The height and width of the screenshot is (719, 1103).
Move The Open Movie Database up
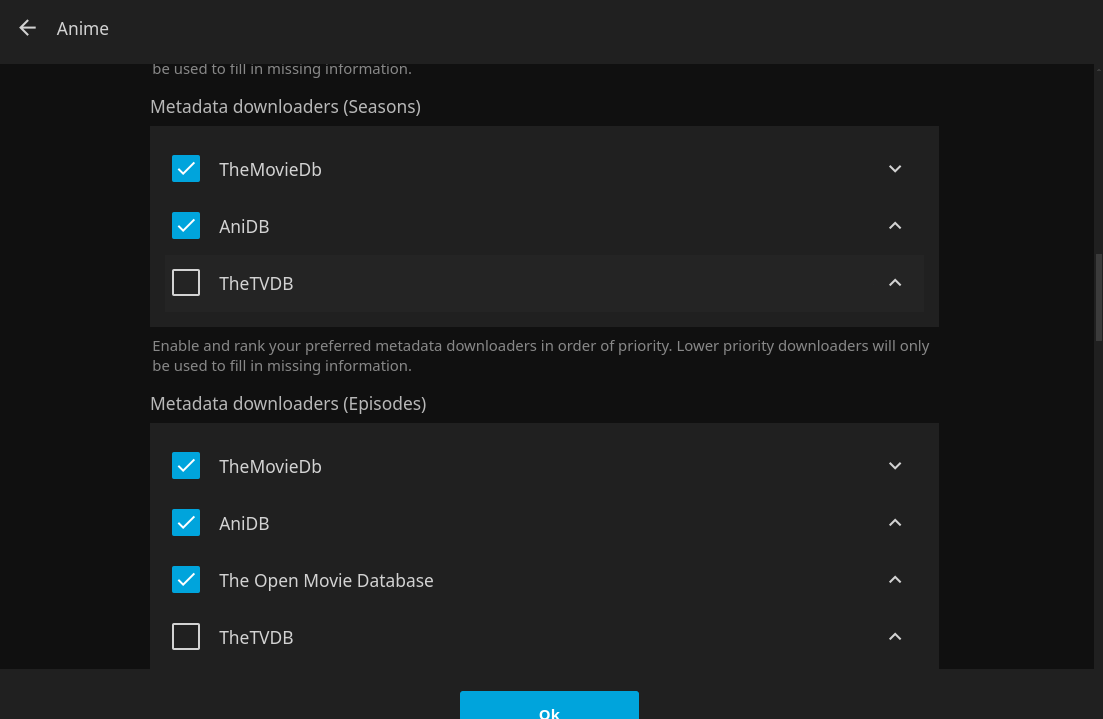click(895, 580)
